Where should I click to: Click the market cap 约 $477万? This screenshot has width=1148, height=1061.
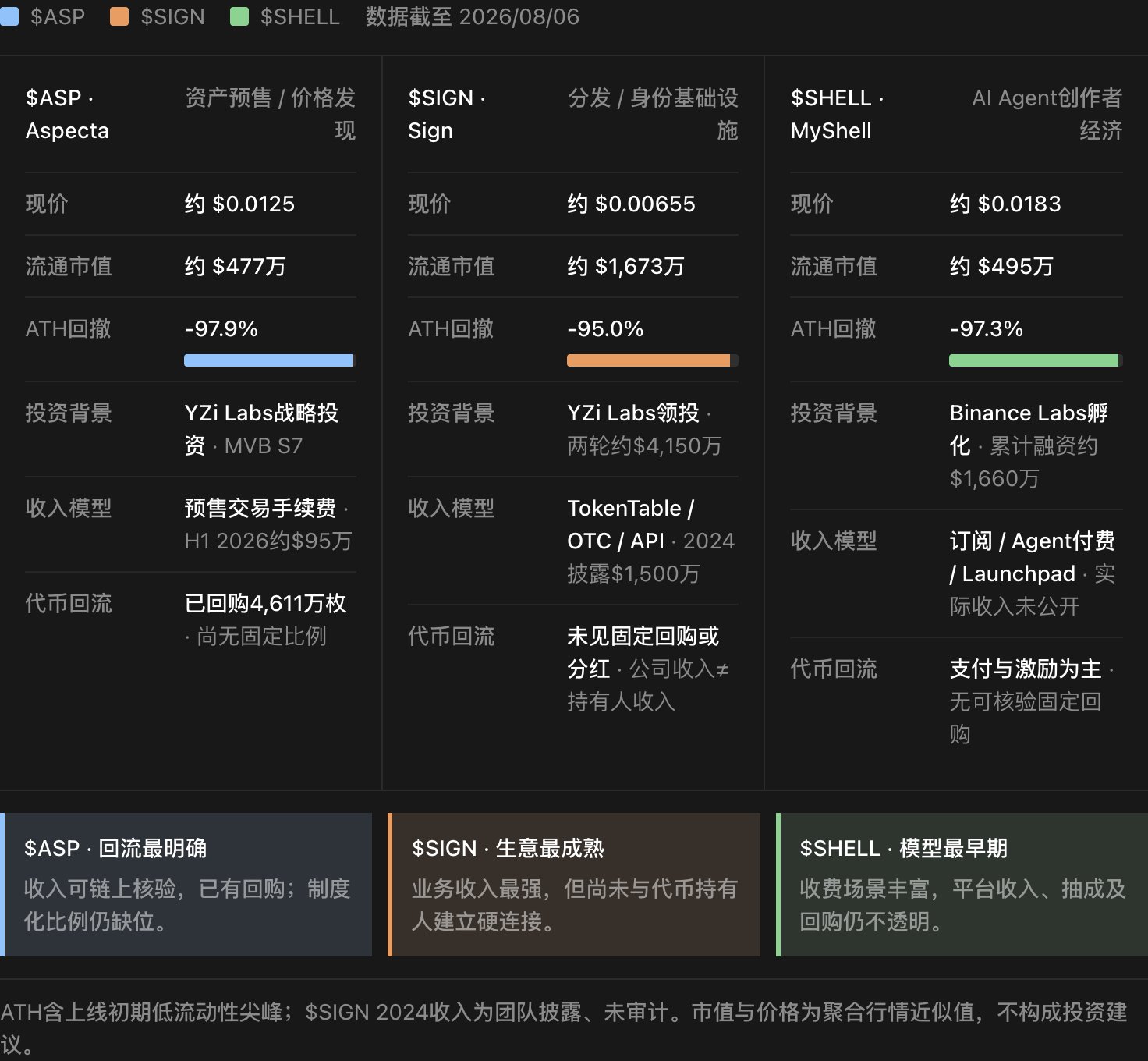235,266
